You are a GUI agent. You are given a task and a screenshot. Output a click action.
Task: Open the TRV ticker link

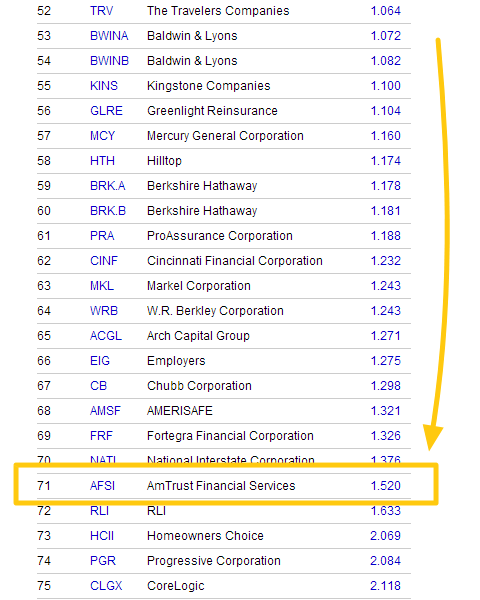(101, 11)
